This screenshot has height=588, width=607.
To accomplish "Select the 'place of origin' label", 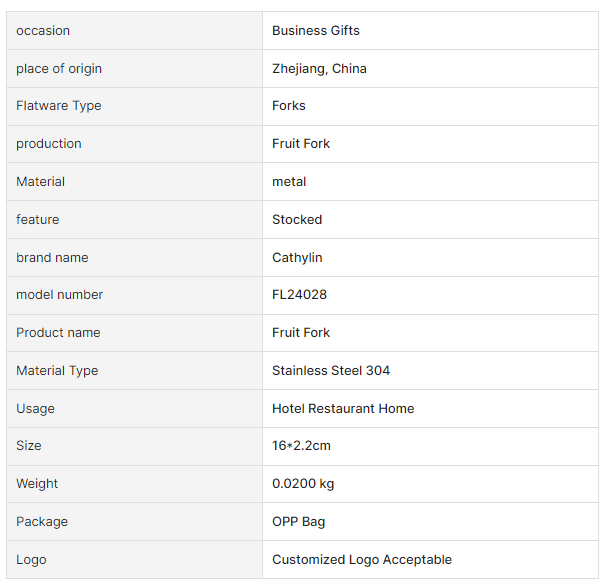I will pyautogui.click(x=59, y=69).
